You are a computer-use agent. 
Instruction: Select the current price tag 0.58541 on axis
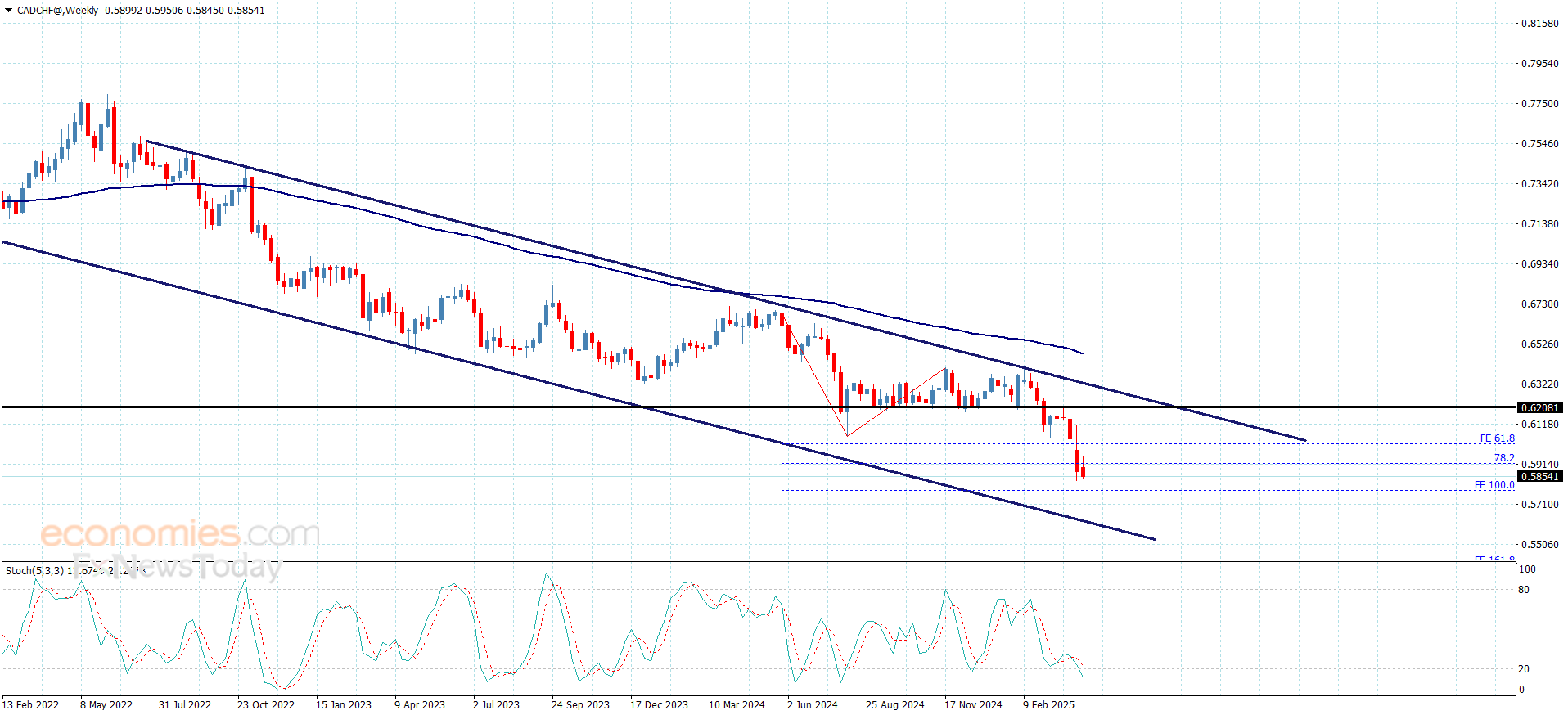[1539, 476]
